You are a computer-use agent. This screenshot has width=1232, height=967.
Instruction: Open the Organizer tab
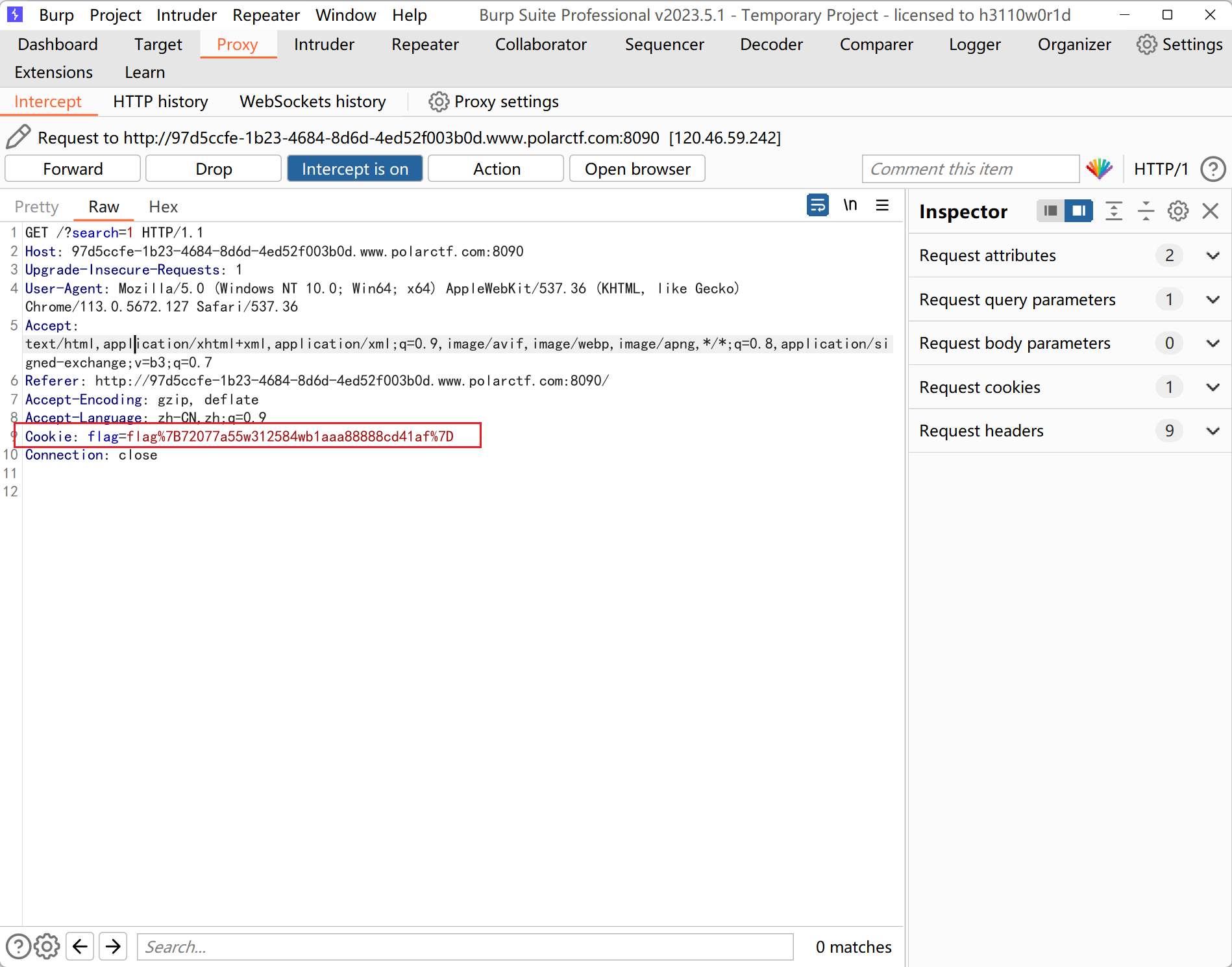[x=1074, y=44]
